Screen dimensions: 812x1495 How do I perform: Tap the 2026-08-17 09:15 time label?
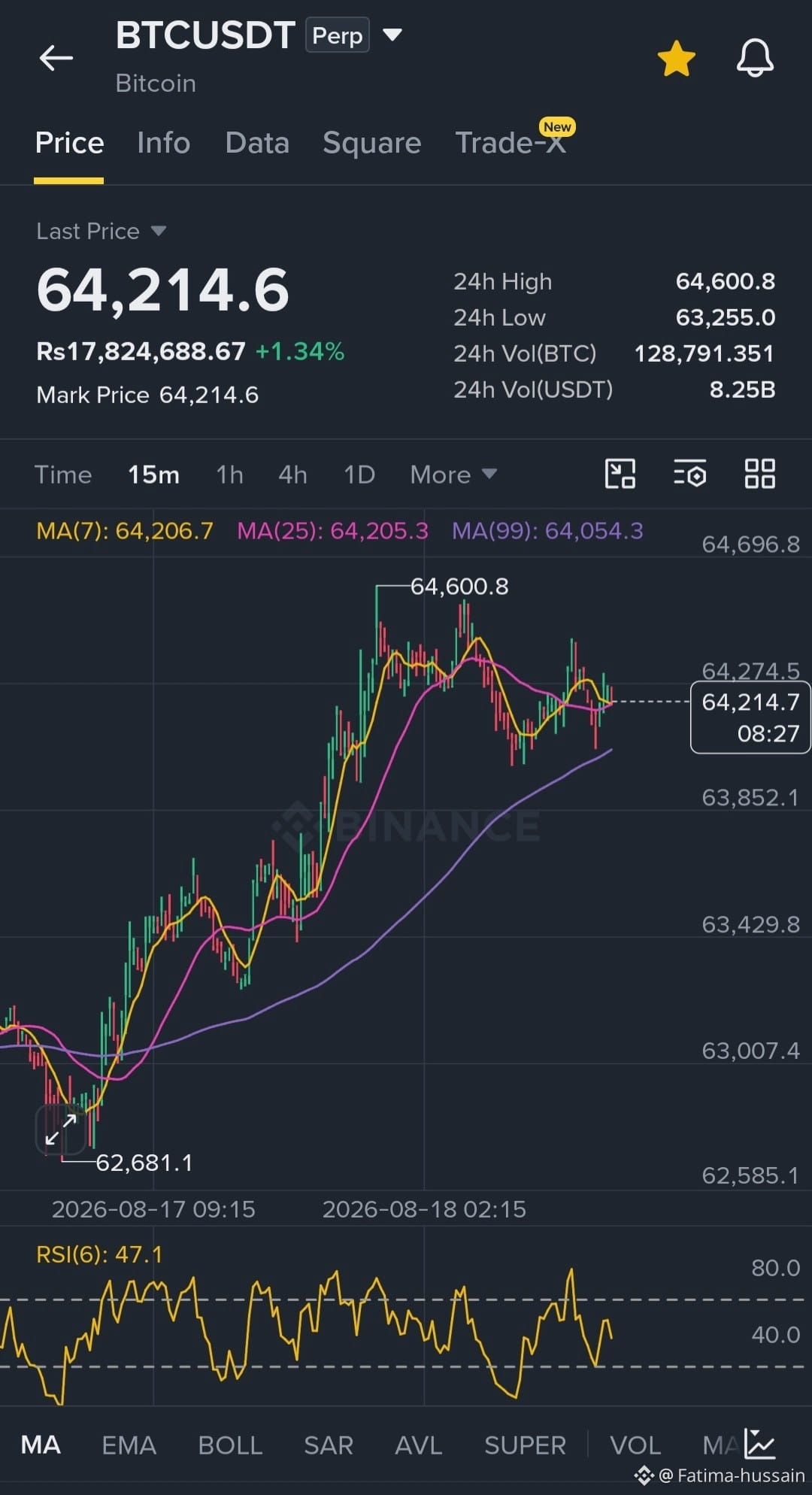(153, 1209)
